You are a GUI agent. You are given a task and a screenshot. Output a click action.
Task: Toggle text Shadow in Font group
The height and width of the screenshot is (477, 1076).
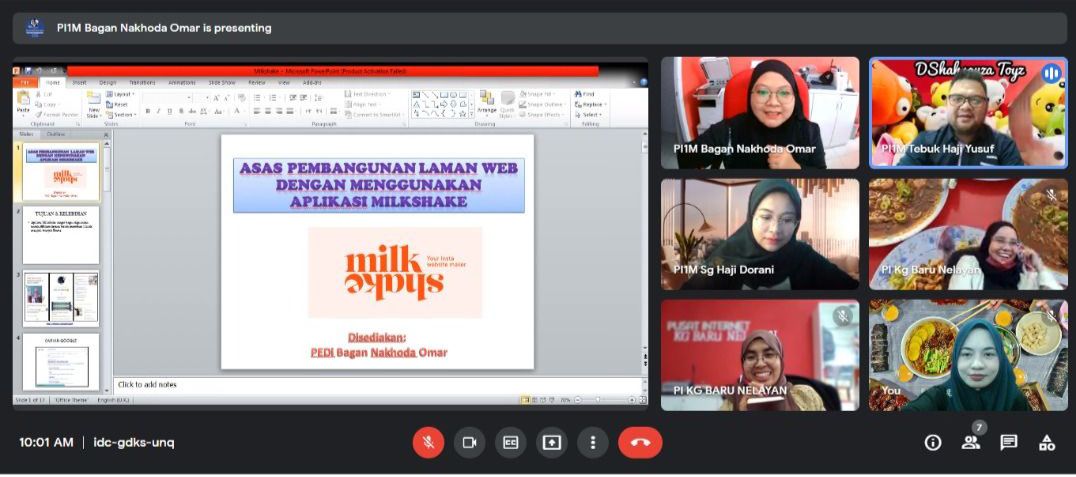(x=181, y=111)
